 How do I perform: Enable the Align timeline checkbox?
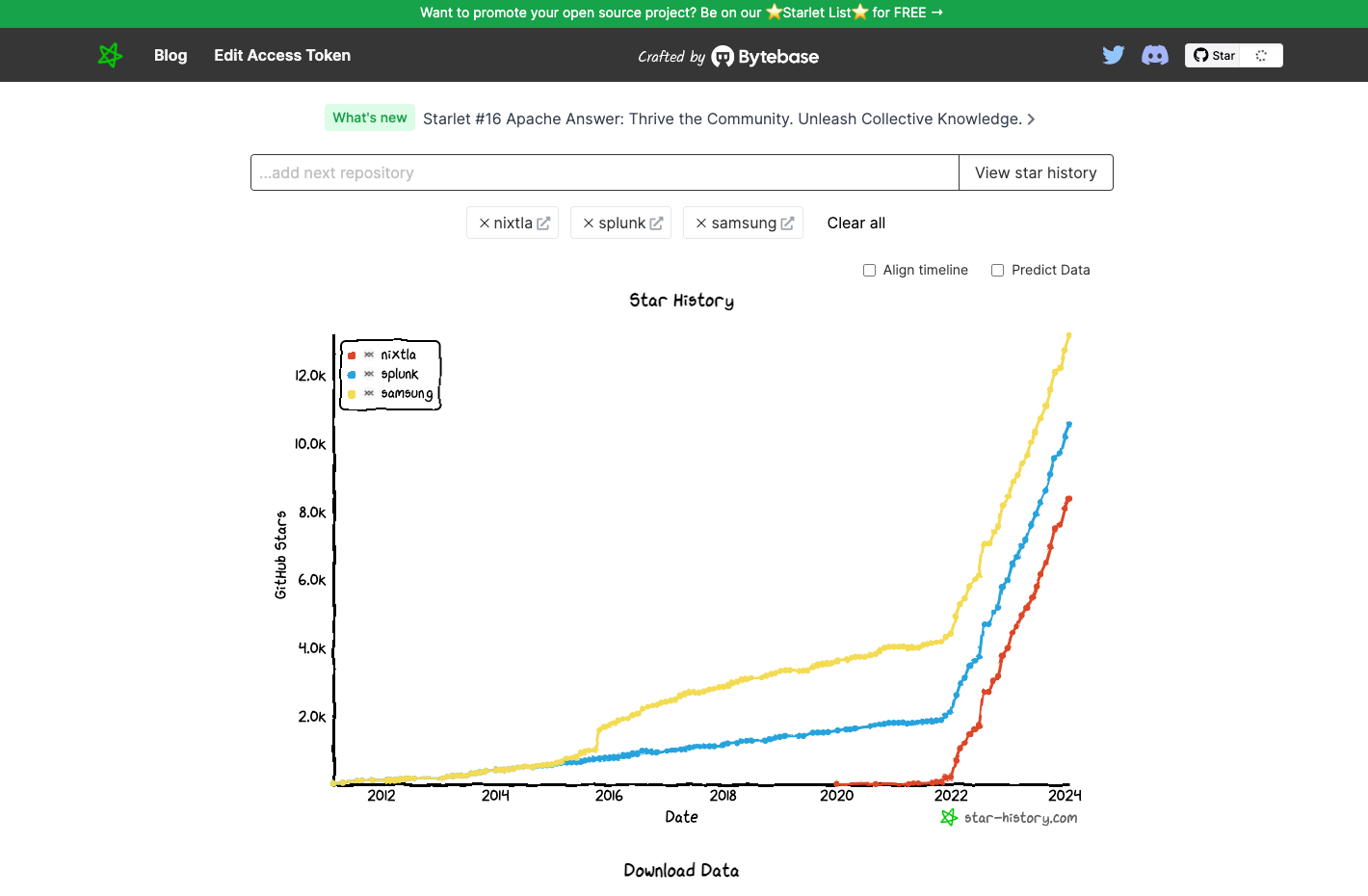pyautogui.click(x=869, y=270)
